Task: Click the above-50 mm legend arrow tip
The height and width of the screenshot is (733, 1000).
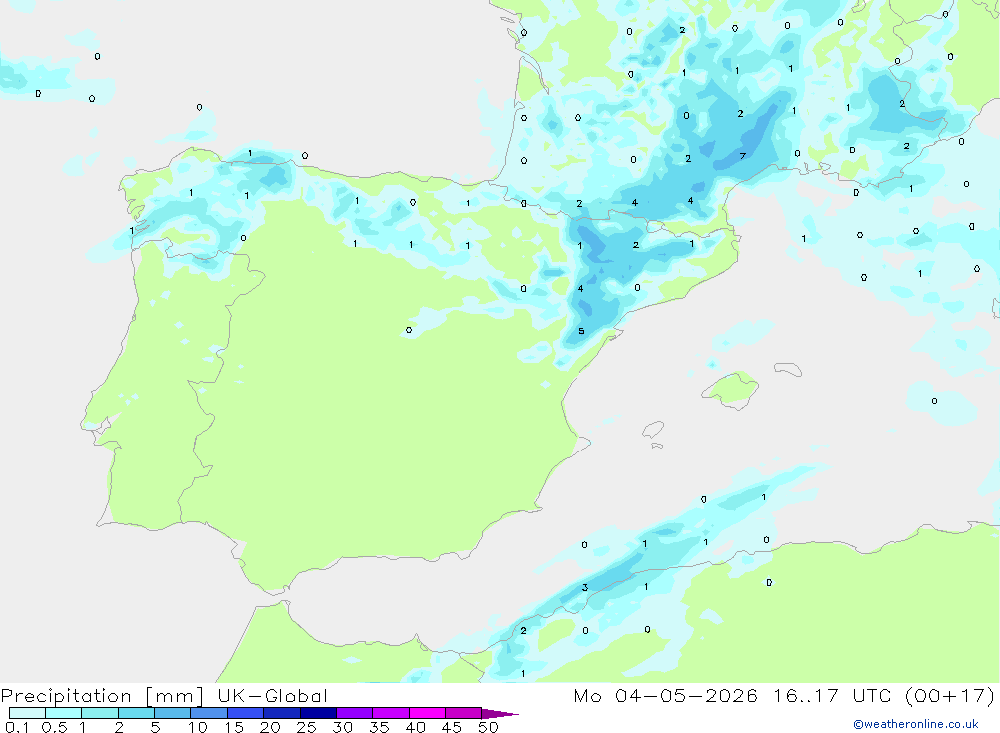Action: [x=501, y=714]
